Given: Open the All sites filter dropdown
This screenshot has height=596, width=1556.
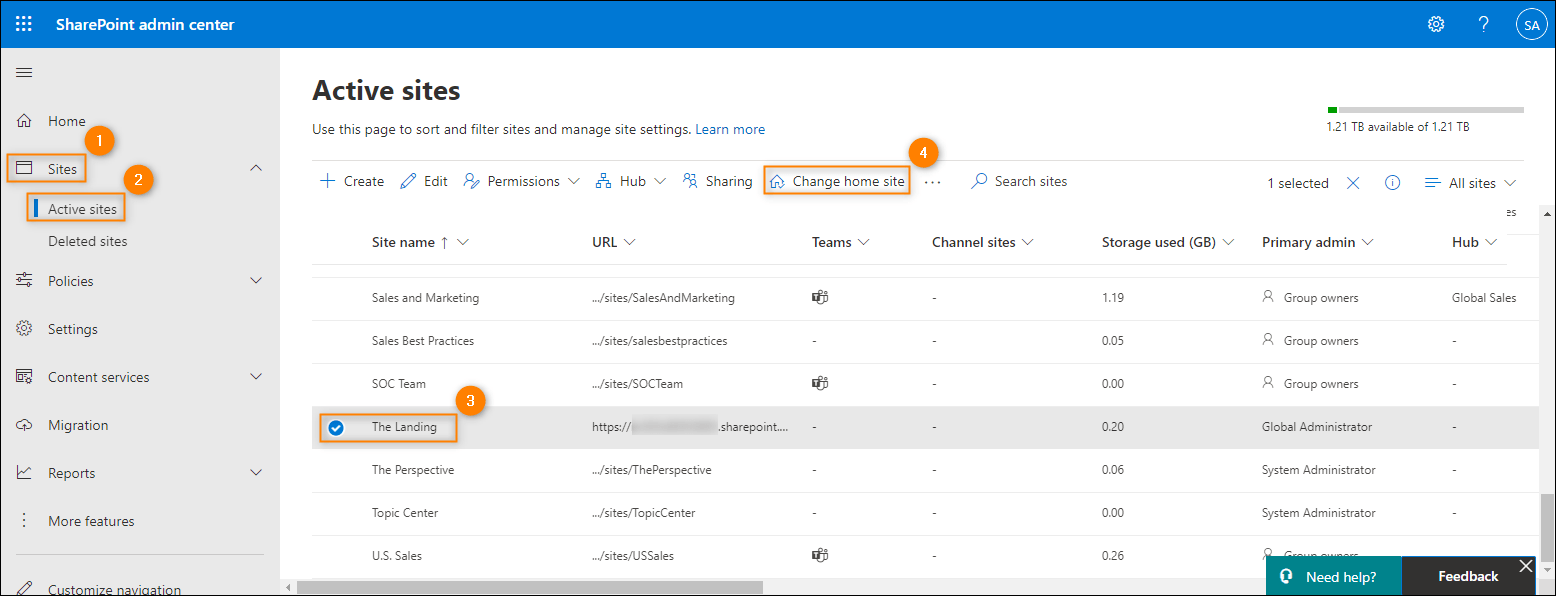Looking at the screenshot, I should point(1470,183).
